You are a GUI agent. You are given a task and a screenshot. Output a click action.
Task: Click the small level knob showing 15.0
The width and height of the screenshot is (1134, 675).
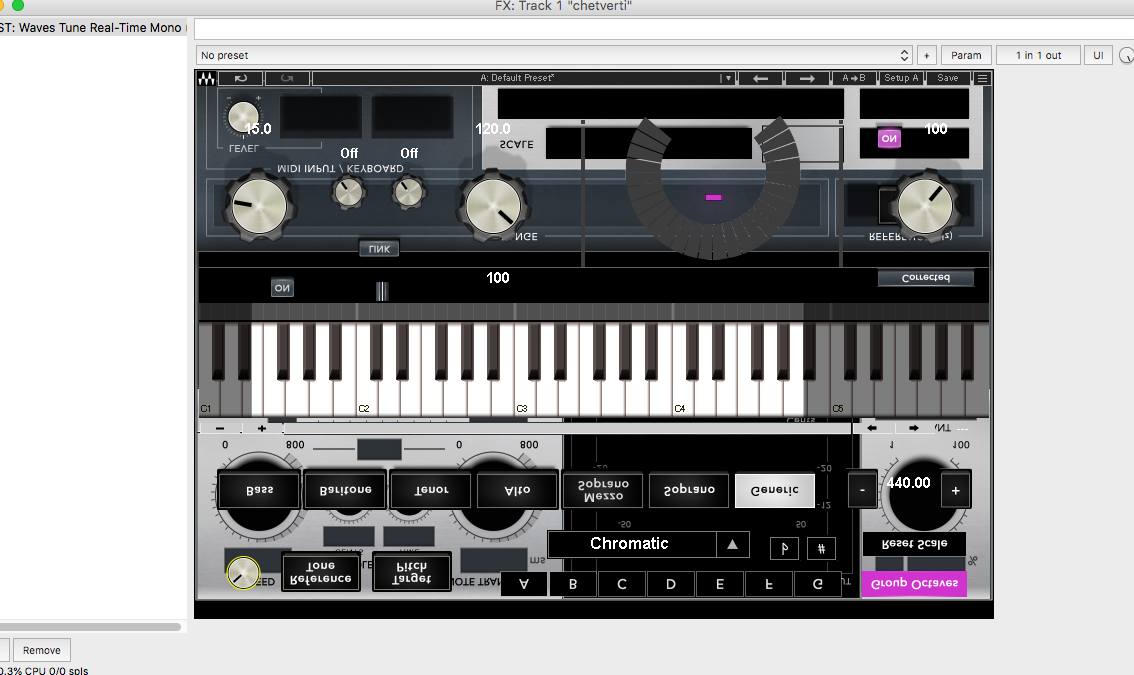pyautogui.click(x=242, y=116)
